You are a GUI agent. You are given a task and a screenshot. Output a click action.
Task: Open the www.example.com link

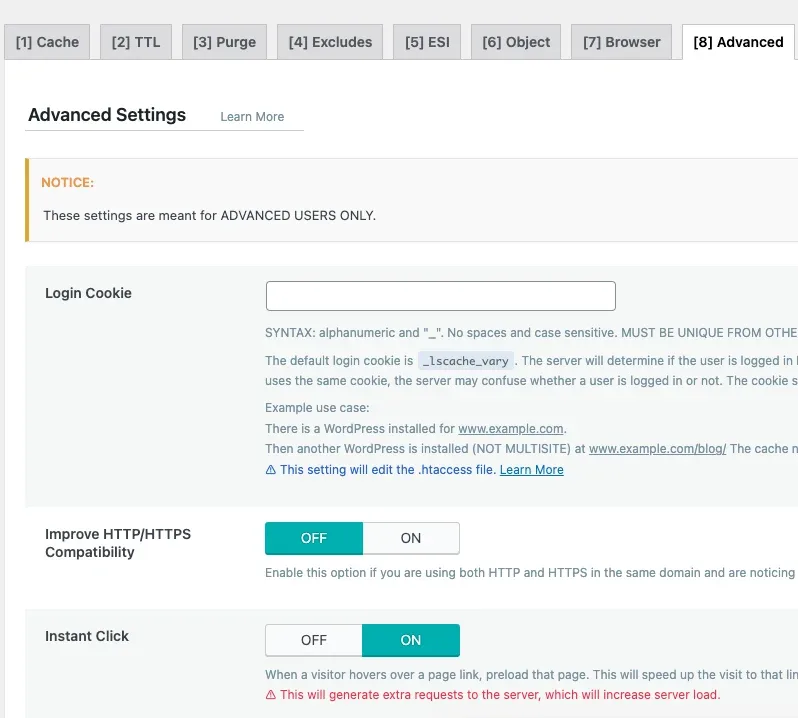pos(510,428)
